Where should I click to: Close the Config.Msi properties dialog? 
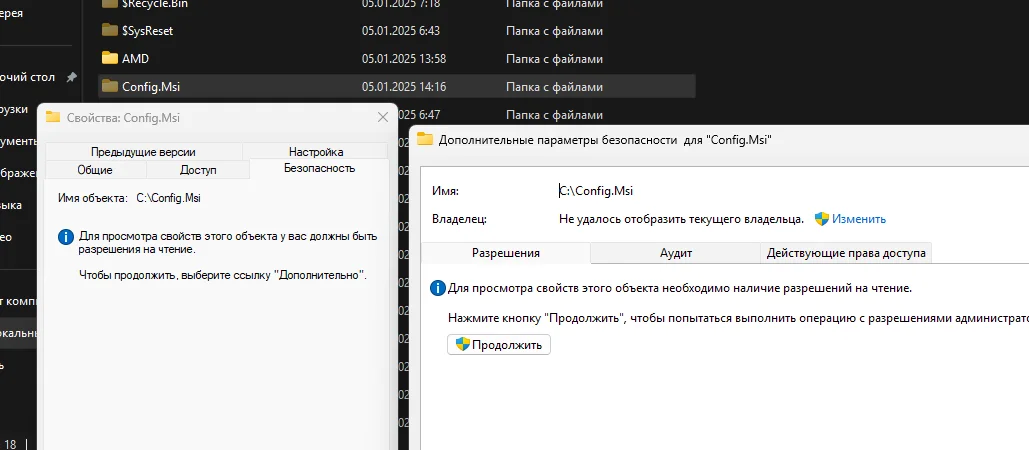coord(383,117)
